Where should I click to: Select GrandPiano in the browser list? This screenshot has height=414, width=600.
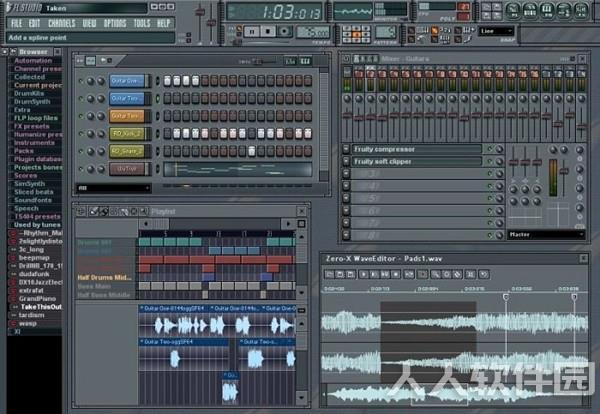pyautogui.click(x=38, y=299)
